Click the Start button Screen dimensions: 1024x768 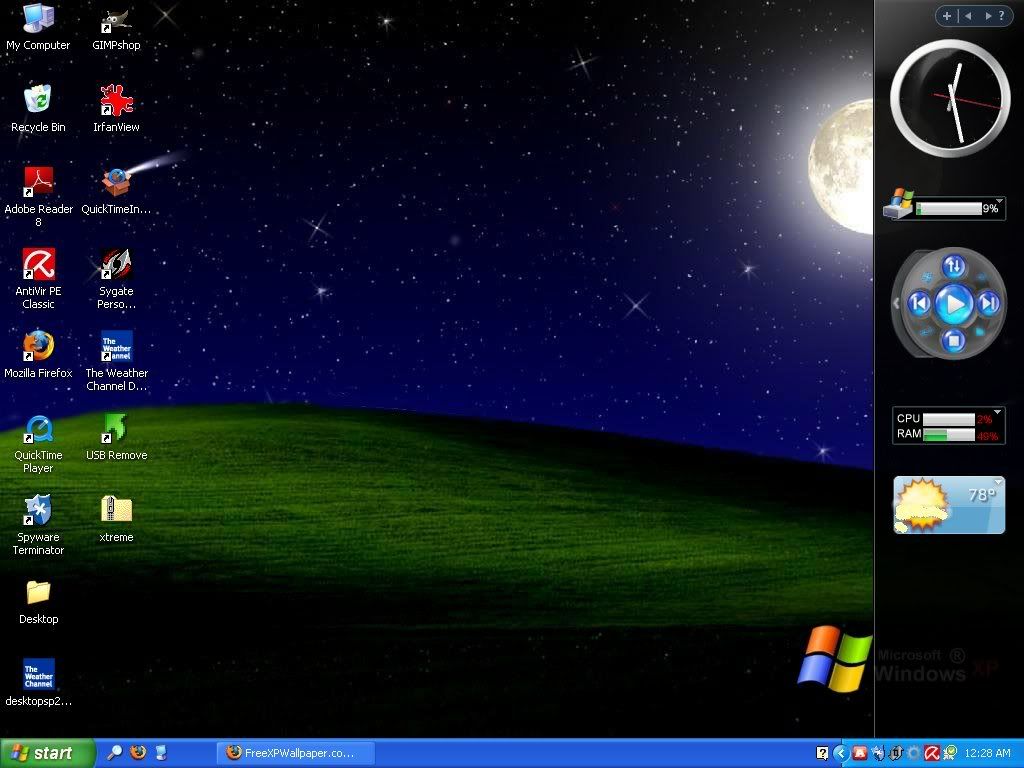(48, 753)
